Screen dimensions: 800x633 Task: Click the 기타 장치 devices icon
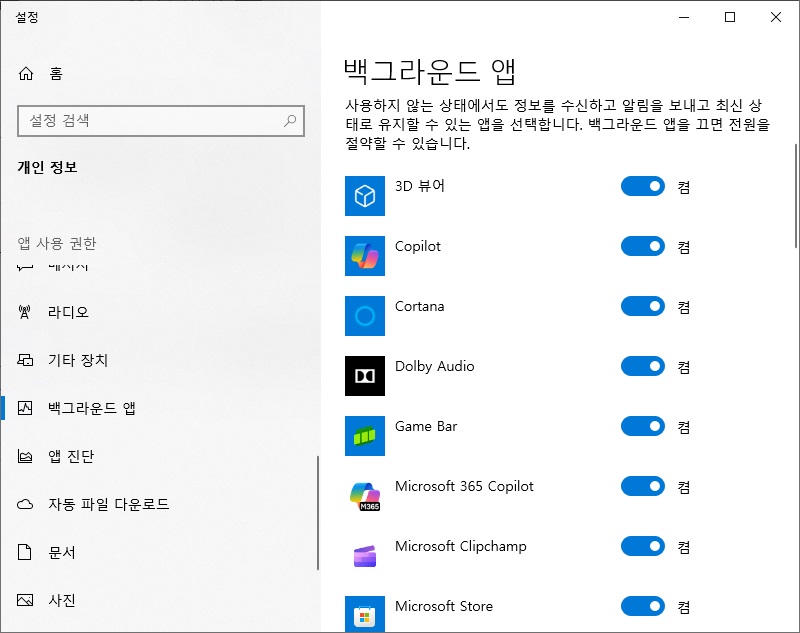click(25, 360)
